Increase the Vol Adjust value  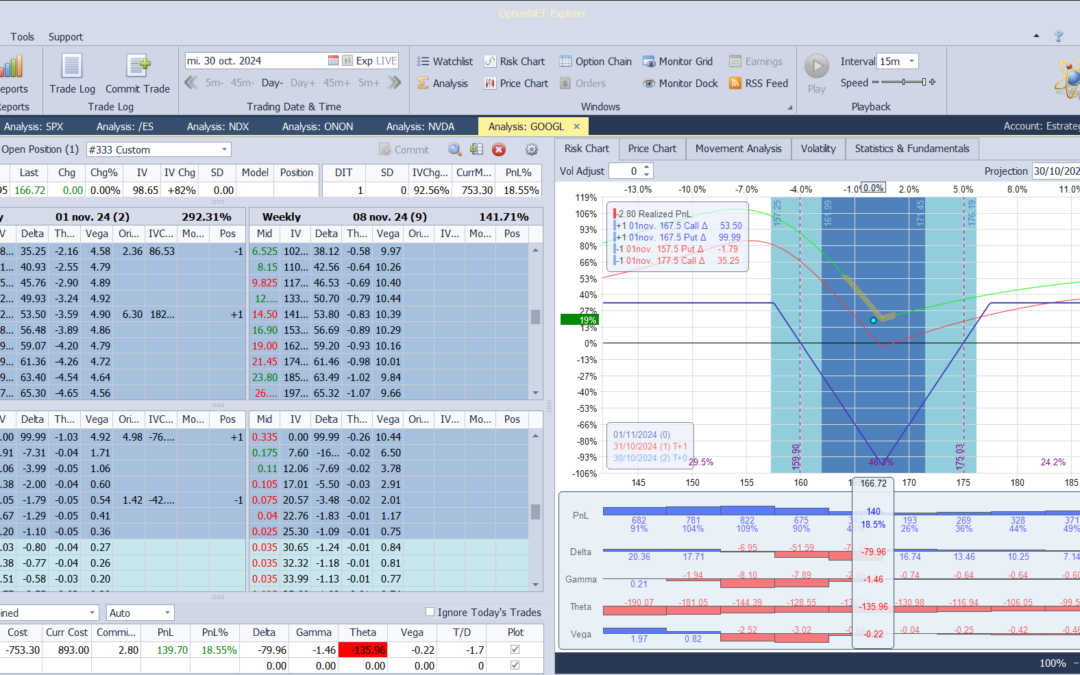(x=646, y=167)
